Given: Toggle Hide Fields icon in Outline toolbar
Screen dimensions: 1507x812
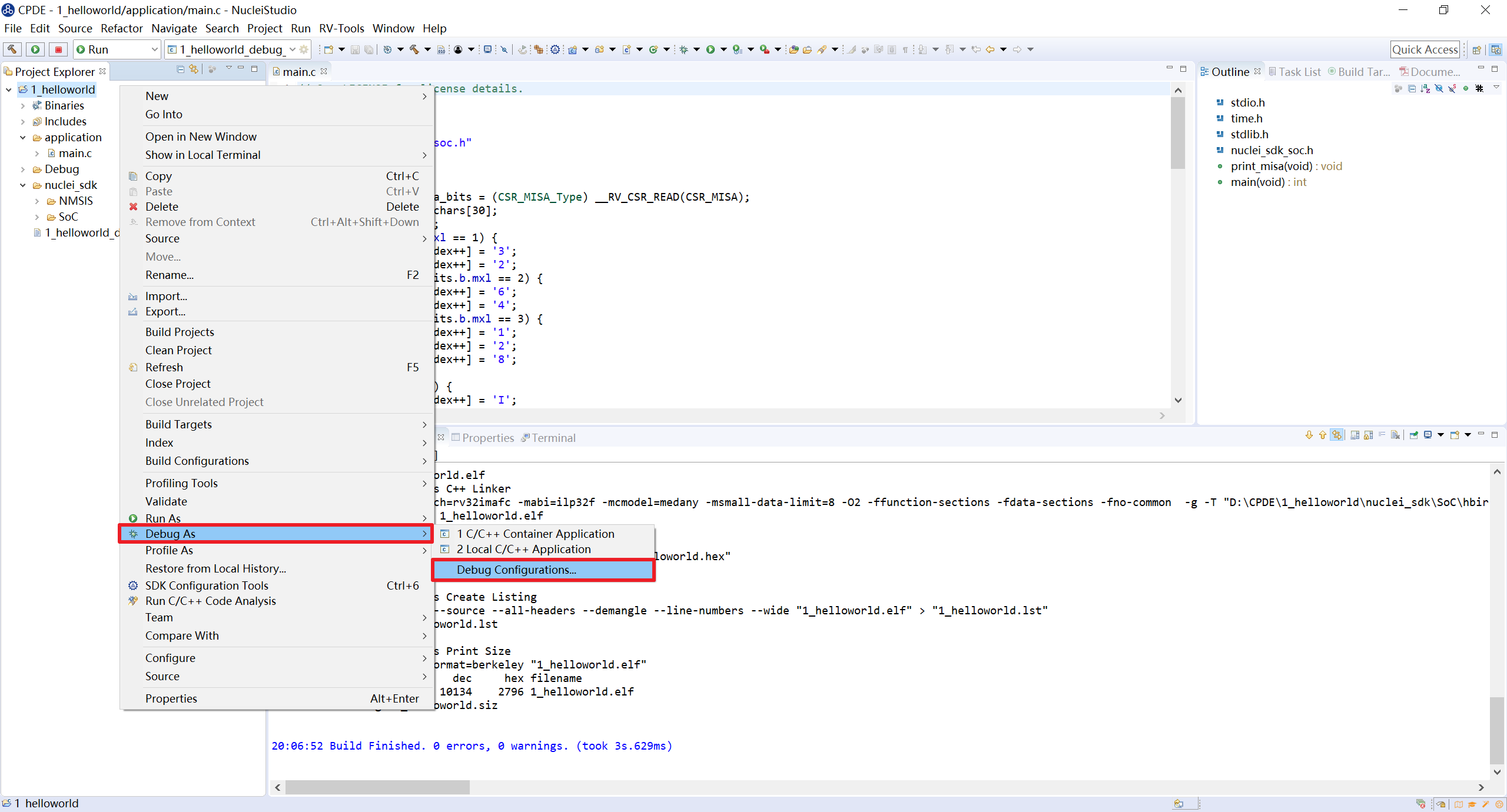Looking at the screenshot, I should click(x=1439, y=88).
